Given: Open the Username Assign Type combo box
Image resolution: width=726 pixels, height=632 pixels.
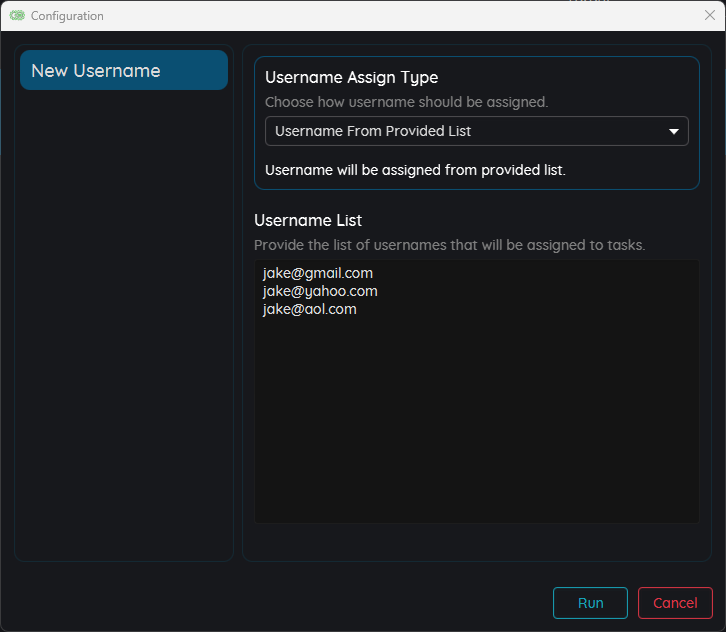Looking at the screenshot, I should coord(476,131).
